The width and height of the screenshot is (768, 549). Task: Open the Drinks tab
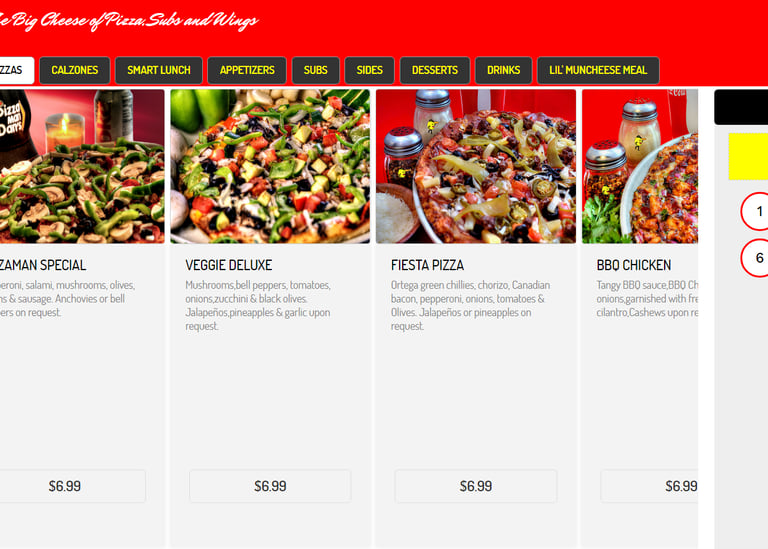pos(503,71)
